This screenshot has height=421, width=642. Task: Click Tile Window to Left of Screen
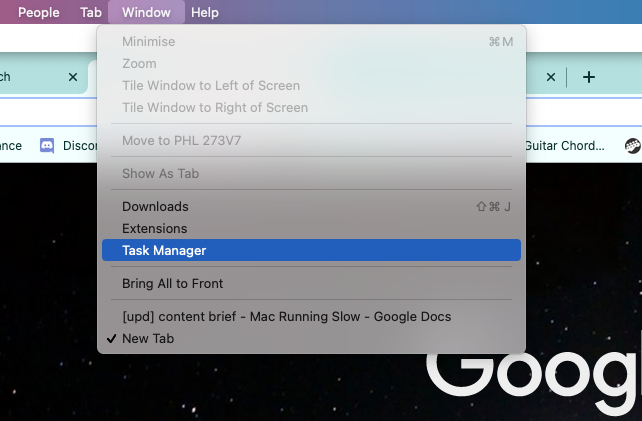[x=311, y=86]
